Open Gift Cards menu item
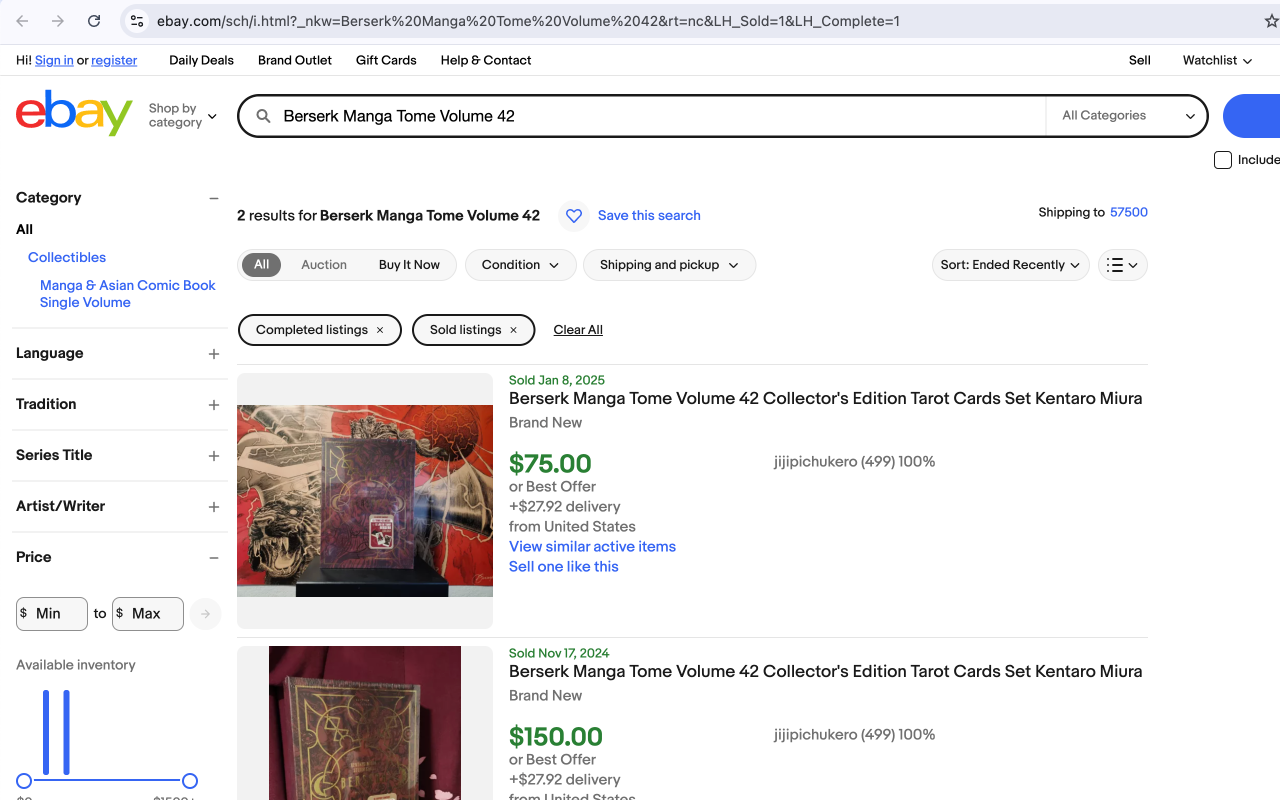 (x=386, y=60)
